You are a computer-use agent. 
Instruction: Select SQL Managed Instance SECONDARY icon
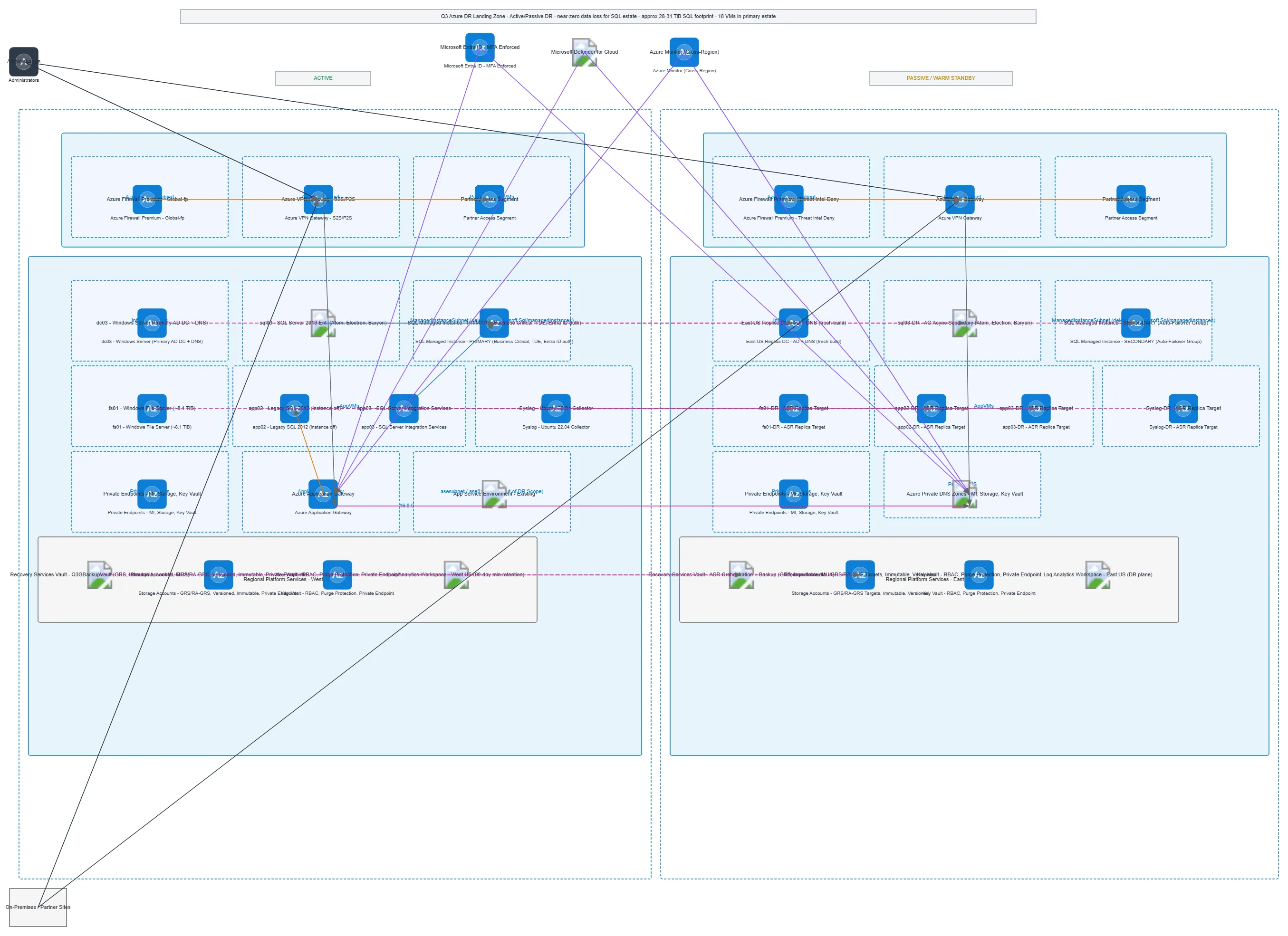(1136, 323)
